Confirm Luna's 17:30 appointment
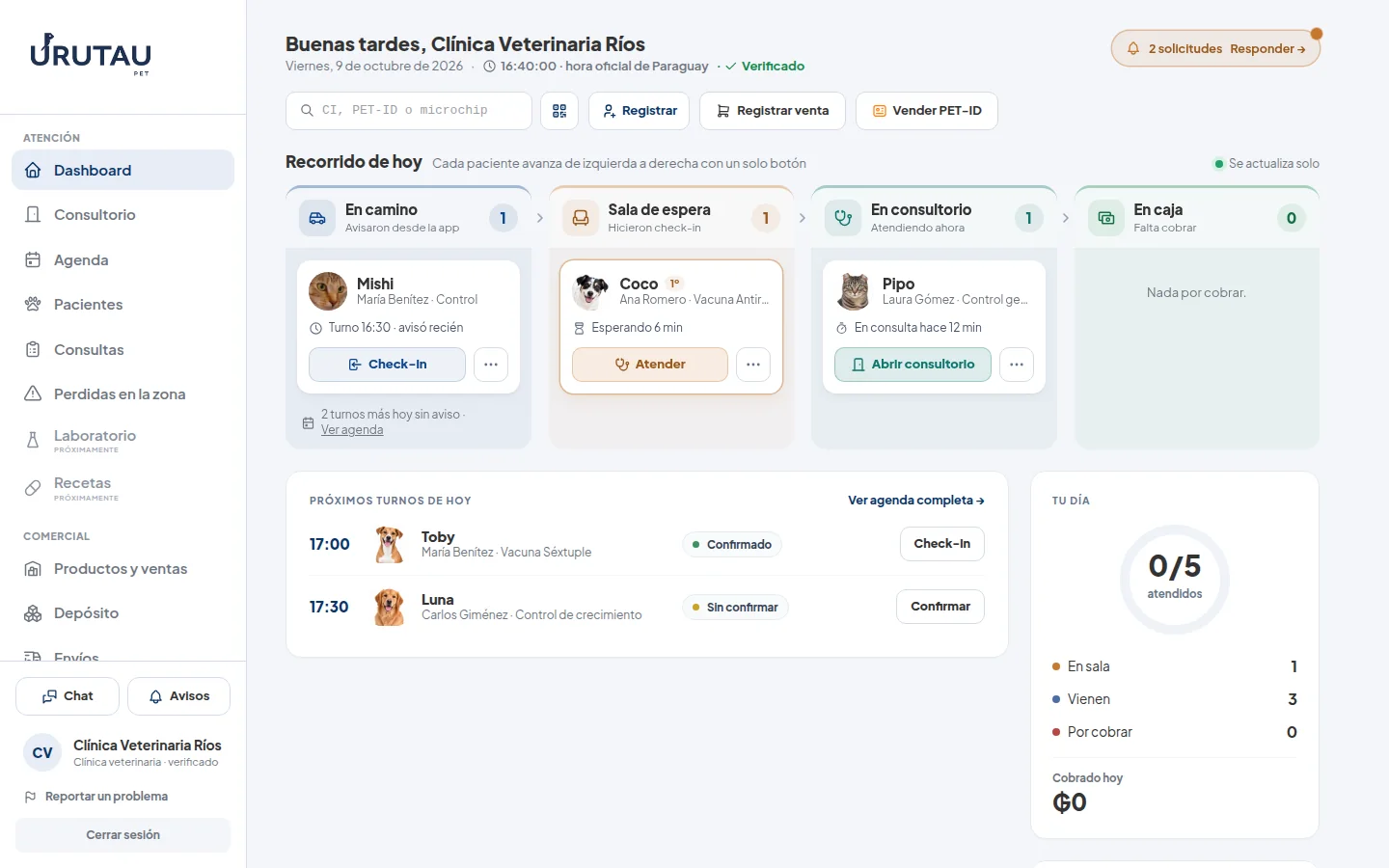This screenshot has height=868, width=1389. click(940, 607)
